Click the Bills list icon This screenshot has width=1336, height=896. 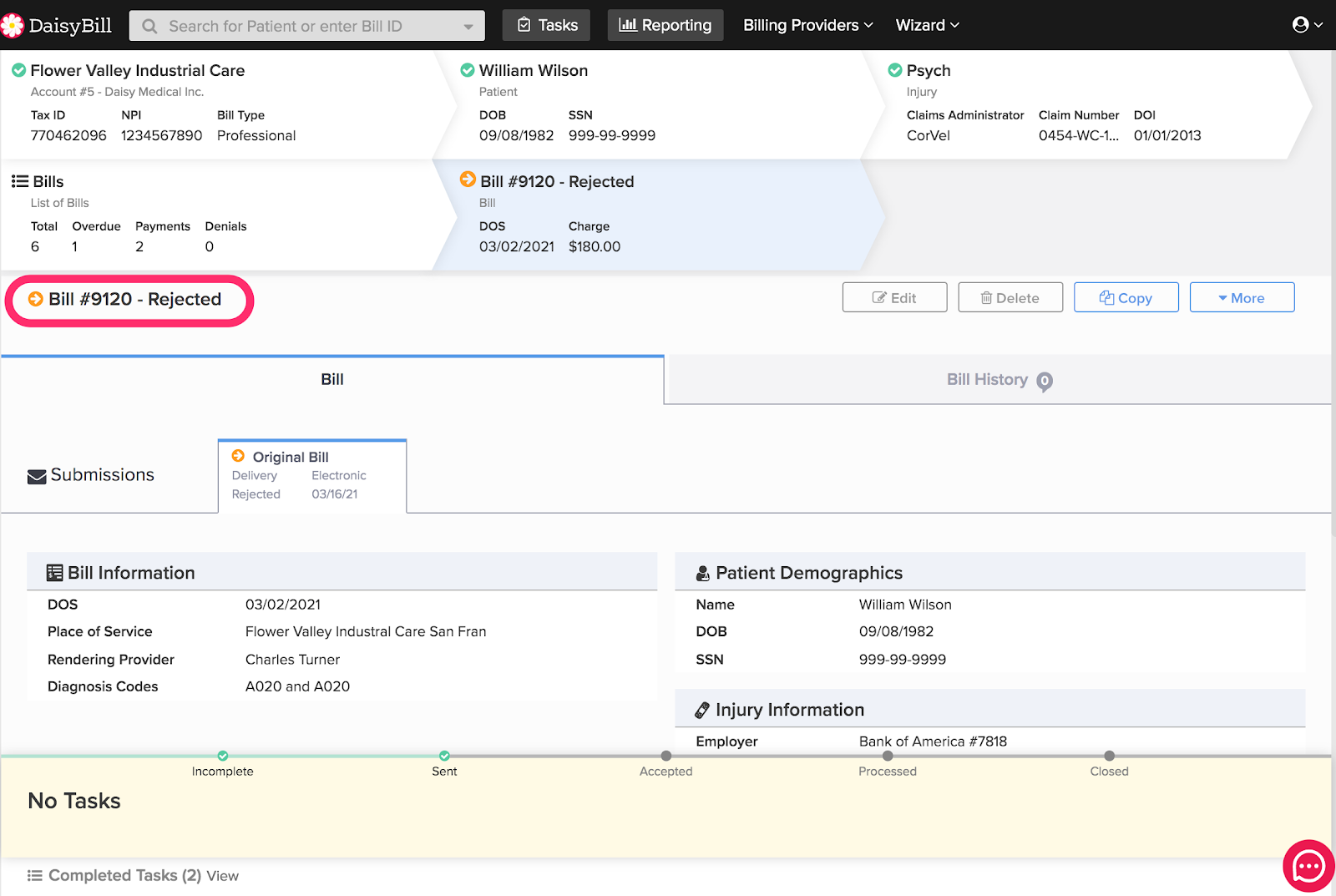[20, 181]
